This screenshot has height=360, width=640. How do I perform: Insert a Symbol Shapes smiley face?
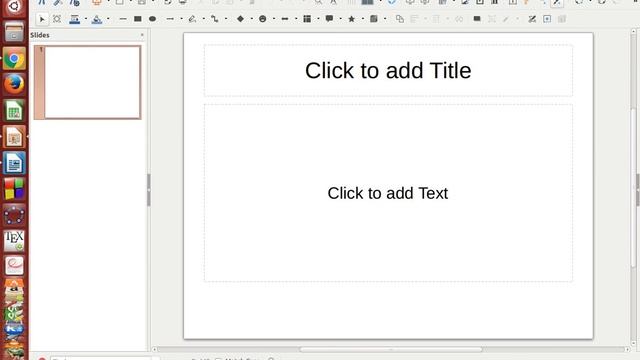[262, 19]
